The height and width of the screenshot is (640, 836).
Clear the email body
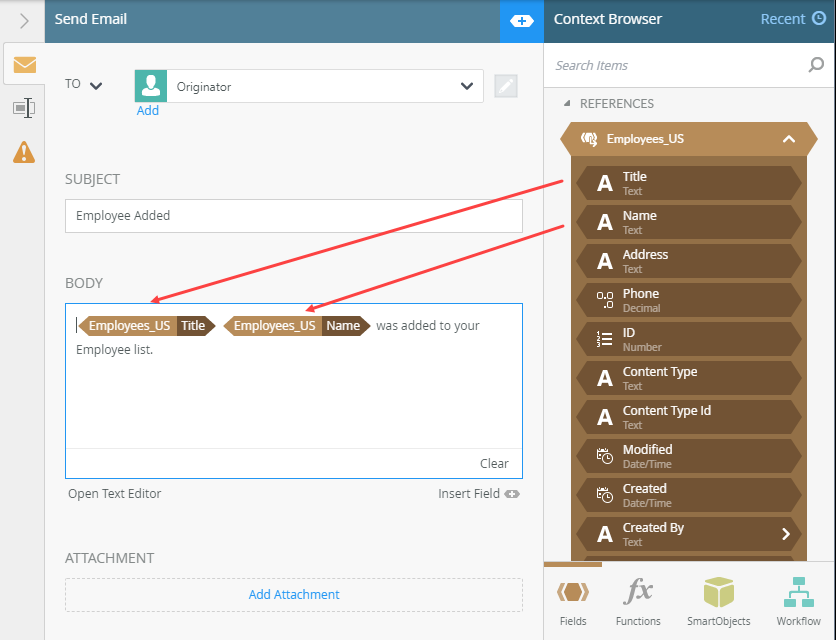pyautogui.click(x=494, y=463)
